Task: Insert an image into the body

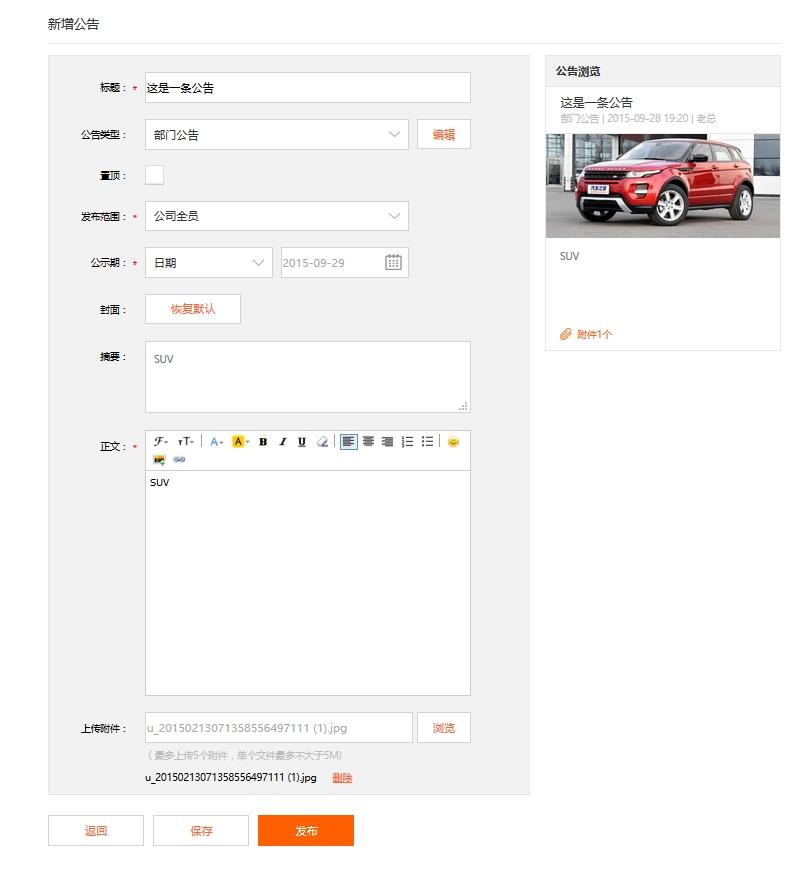Action: 159,460
